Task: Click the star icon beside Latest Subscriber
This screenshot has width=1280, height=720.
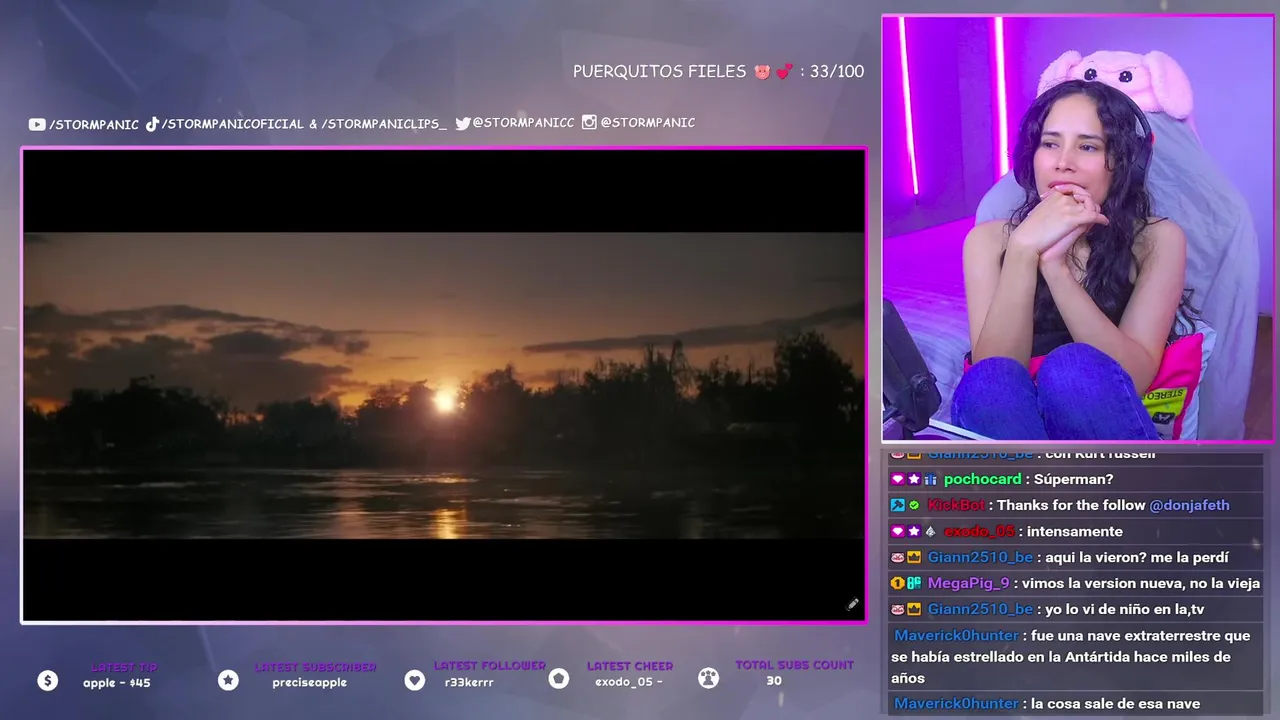Action: pos(228,680)
